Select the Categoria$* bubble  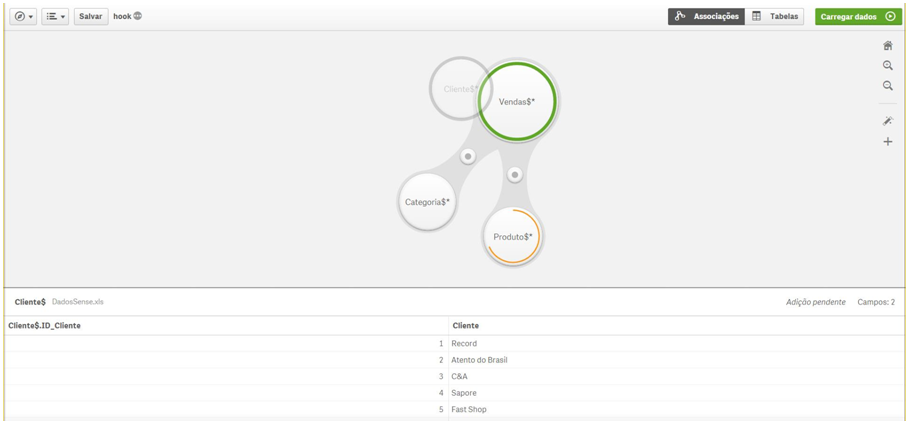click(427, 202)
